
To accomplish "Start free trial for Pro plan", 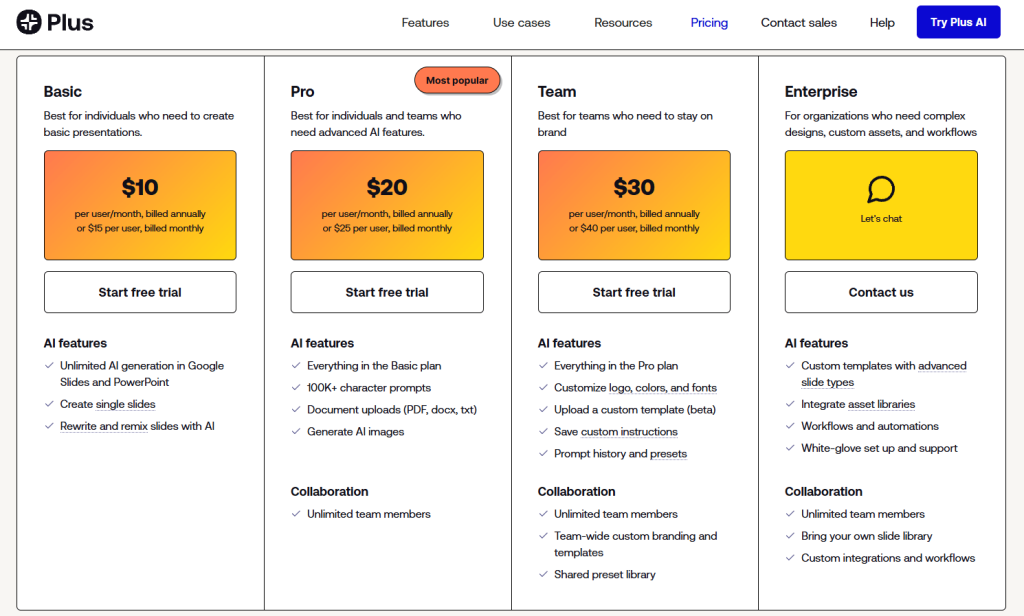I will point(387,292).
